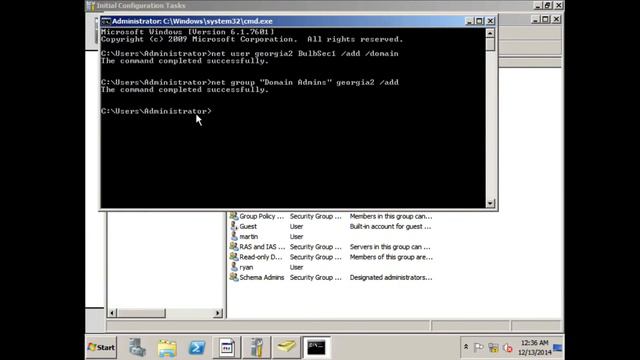Click the Show Desktop button at the taskbar's far end

point(558,348)
